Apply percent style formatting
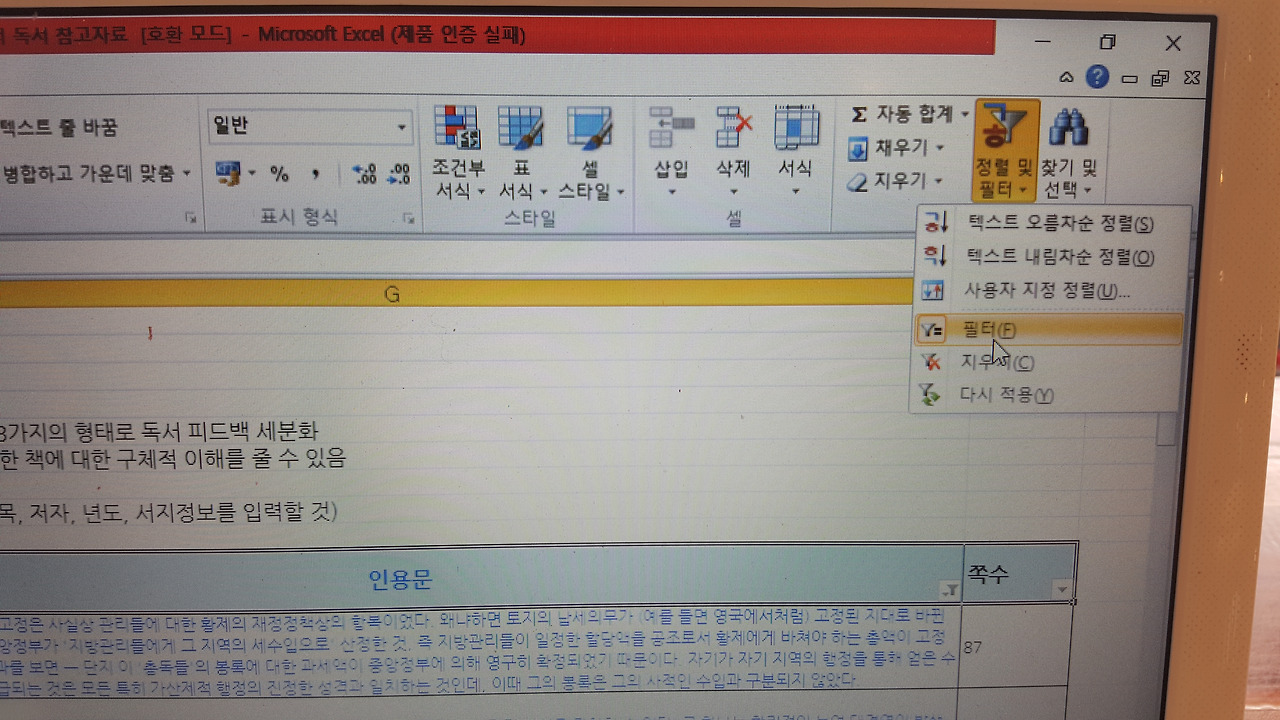1280x720 pixels. click(280, 175)
